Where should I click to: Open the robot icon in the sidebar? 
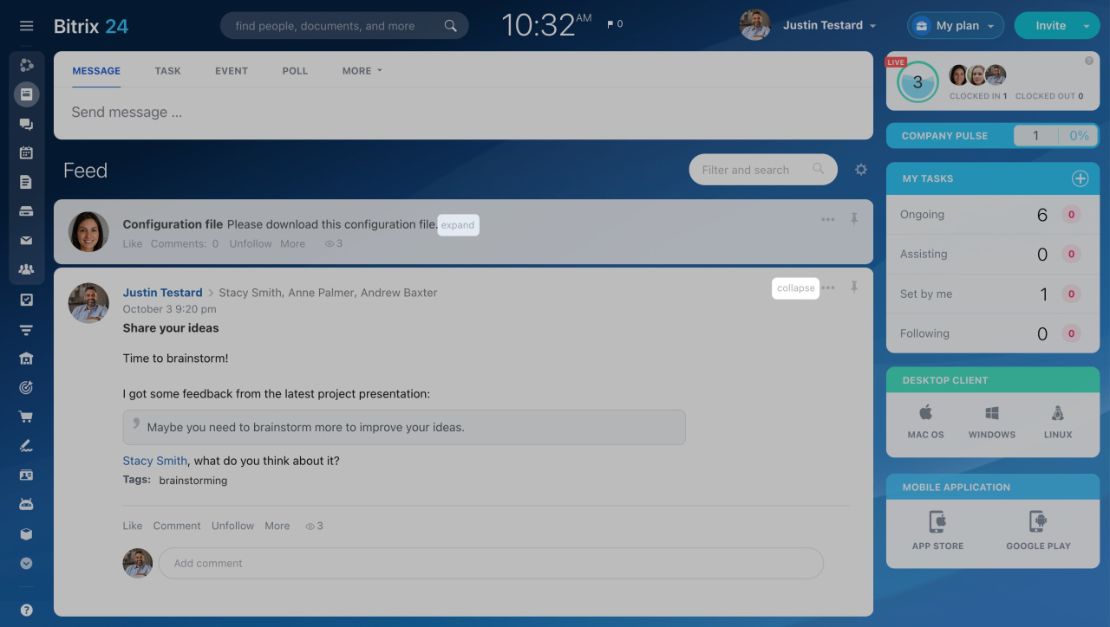(x=26, y=505)
